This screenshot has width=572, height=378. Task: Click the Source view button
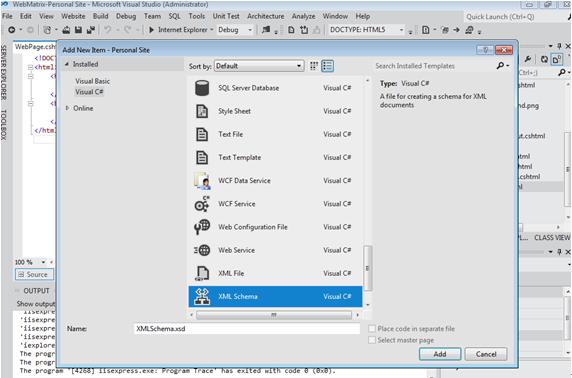click(34, 274)
